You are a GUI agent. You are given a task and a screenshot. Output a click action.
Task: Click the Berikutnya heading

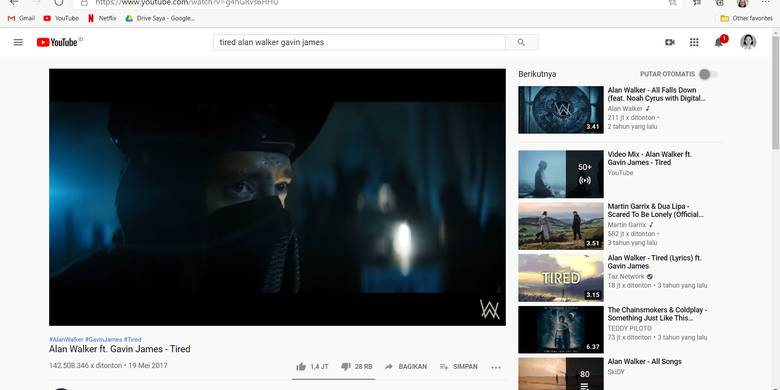coord(537,74)
